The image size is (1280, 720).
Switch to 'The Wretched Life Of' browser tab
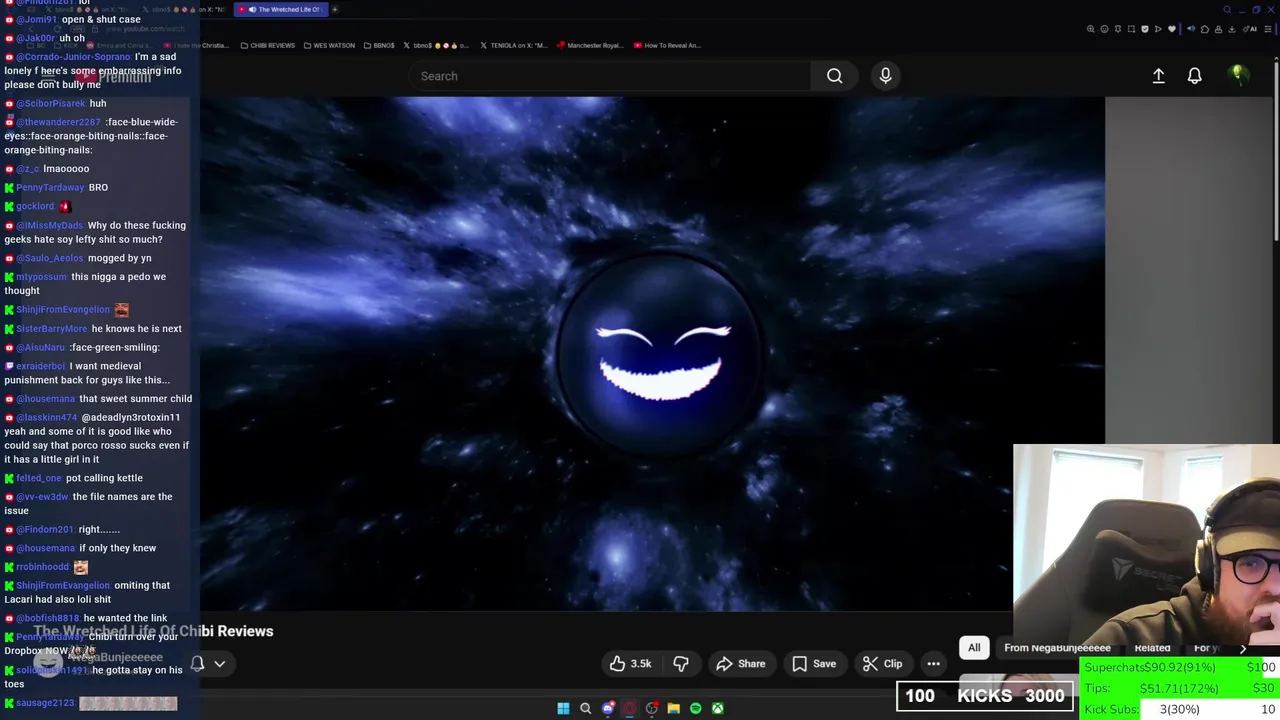point(281,10)
